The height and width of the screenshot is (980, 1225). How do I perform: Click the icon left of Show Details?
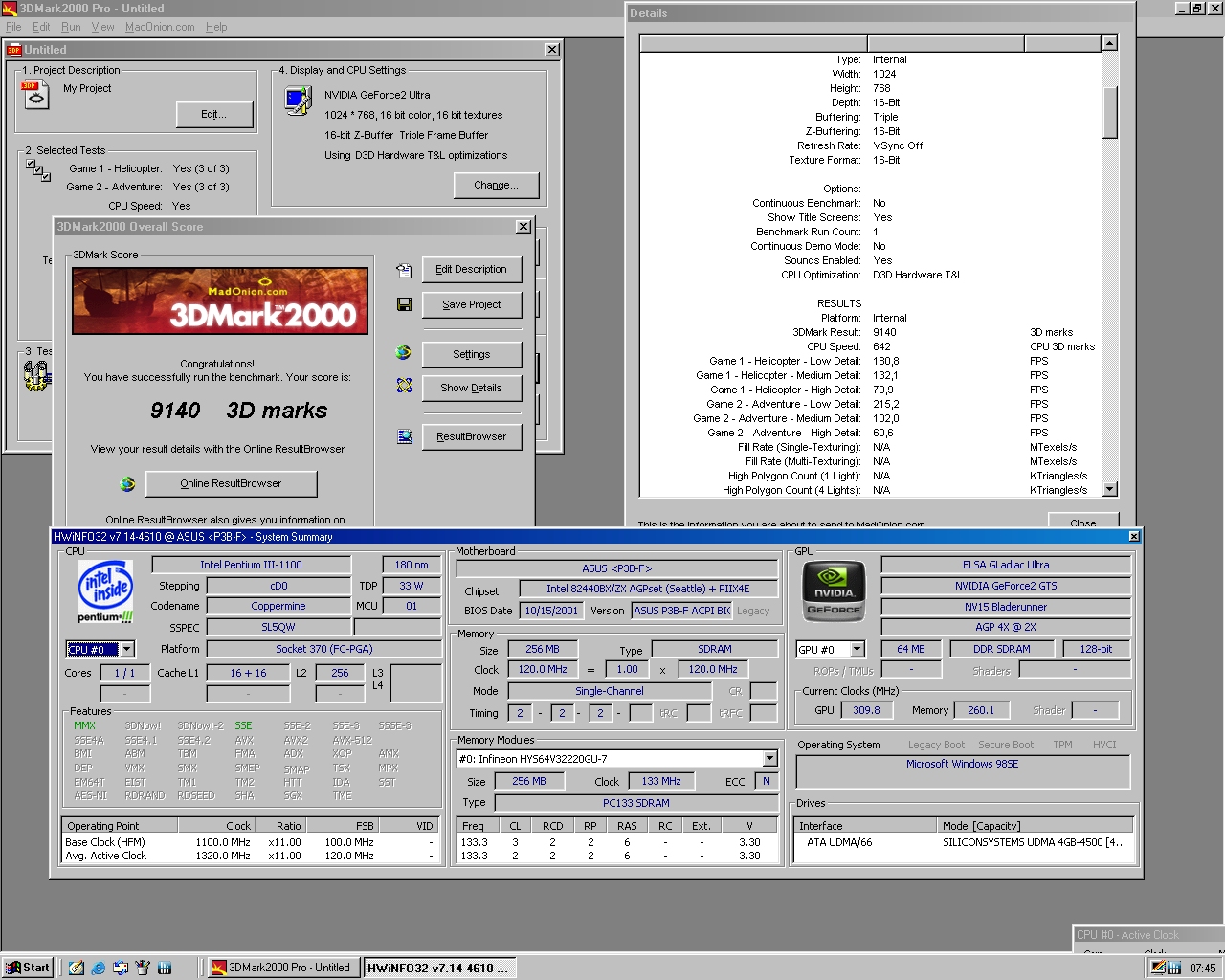point(404,386)
